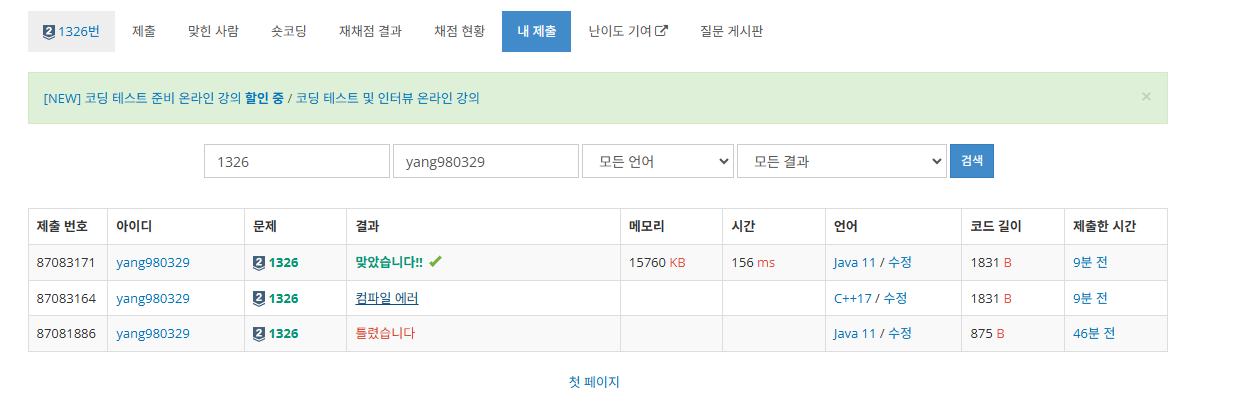Click the green checkmark next to 맞았습니다!!

[435, 262]
